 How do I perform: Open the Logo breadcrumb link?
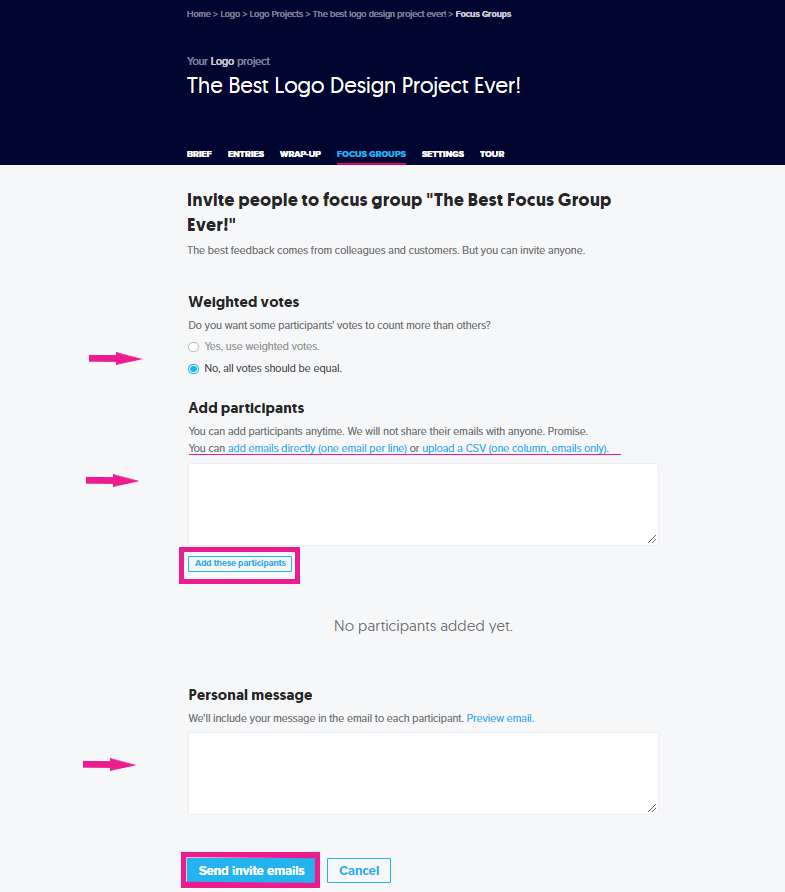point(229,13)
